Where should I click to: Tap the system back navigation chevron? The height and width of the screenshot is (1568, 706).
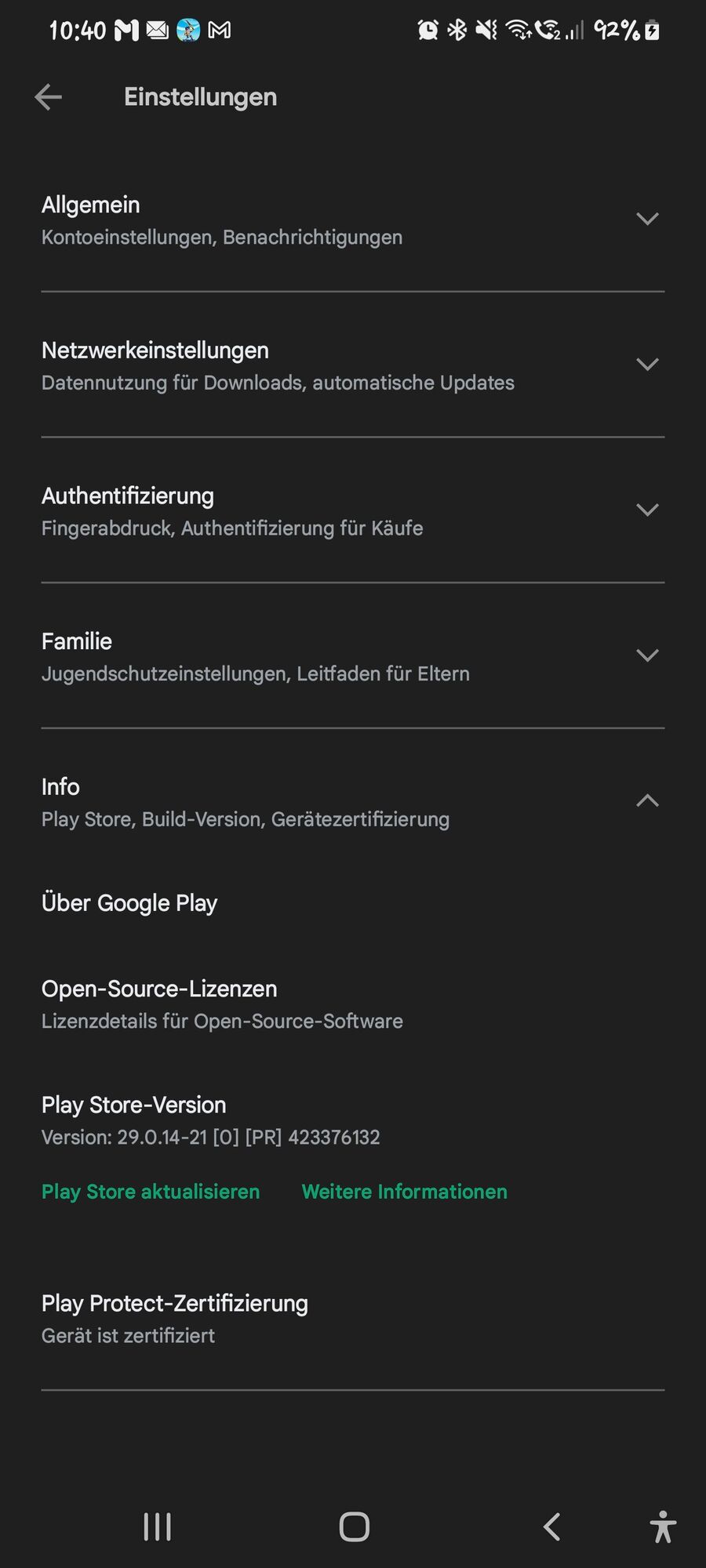pyautogui.click(x=551, y=1527)
